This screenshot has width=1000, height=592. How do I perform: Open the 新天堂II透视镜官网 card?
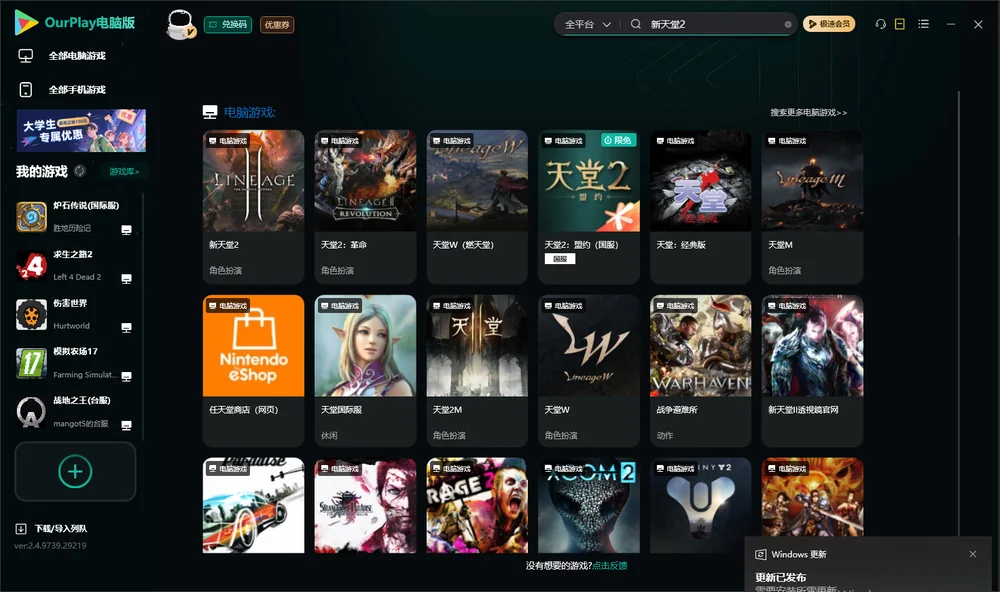[812, 371]
